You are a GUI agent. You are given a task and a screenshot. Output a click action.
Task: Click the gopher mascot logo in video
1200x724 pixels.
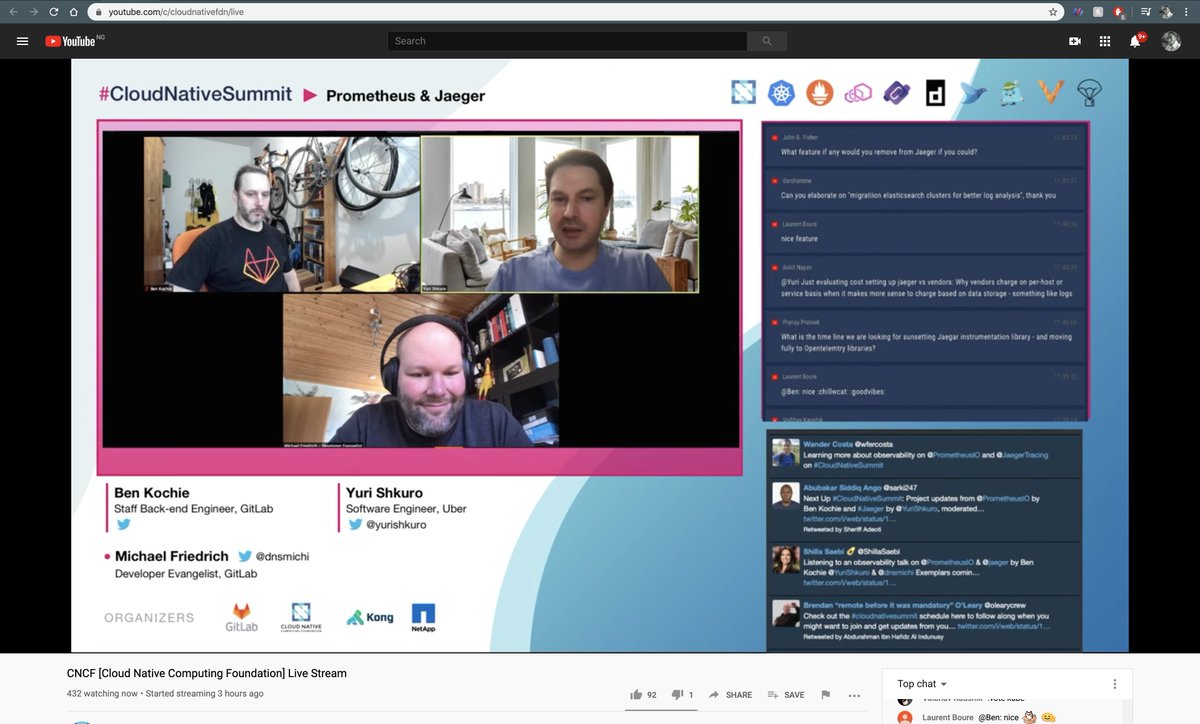pos(1013,93)
